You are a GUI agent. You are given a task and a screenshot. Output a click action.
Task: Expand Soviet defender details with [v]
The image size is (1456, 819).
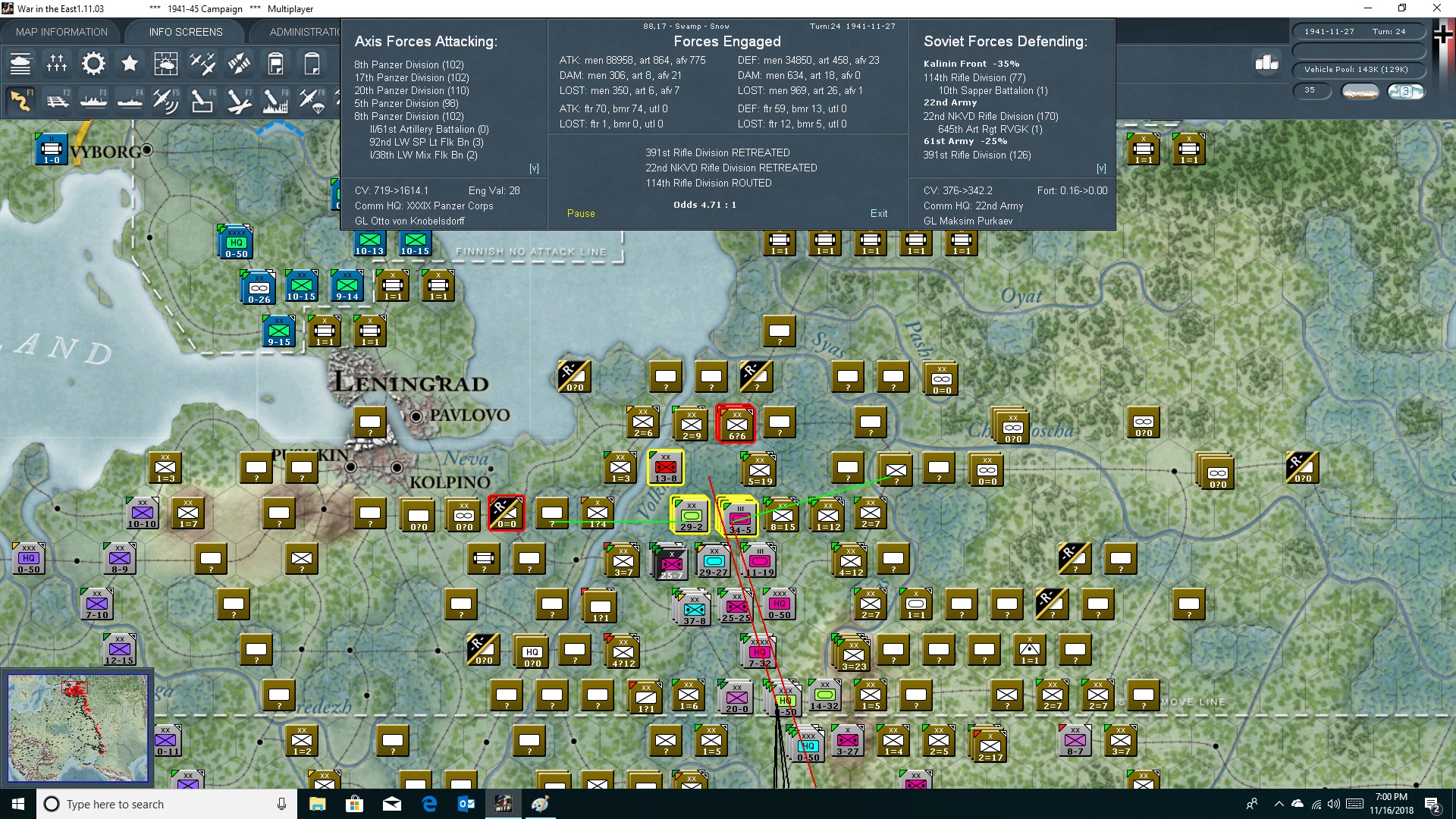pos(1101,168)
